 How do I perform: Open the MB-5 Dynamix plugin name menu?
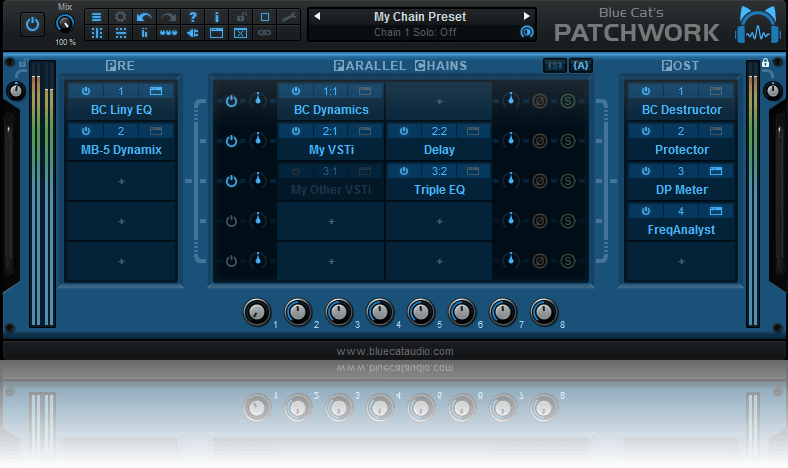pos(121,150)
